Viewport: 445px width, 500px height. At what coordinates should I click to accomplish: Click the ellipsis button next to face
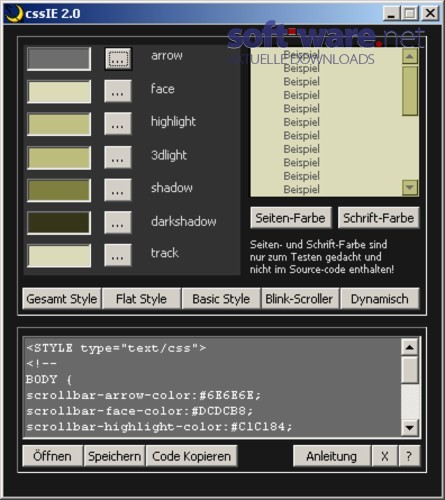[x=118, y=91]
